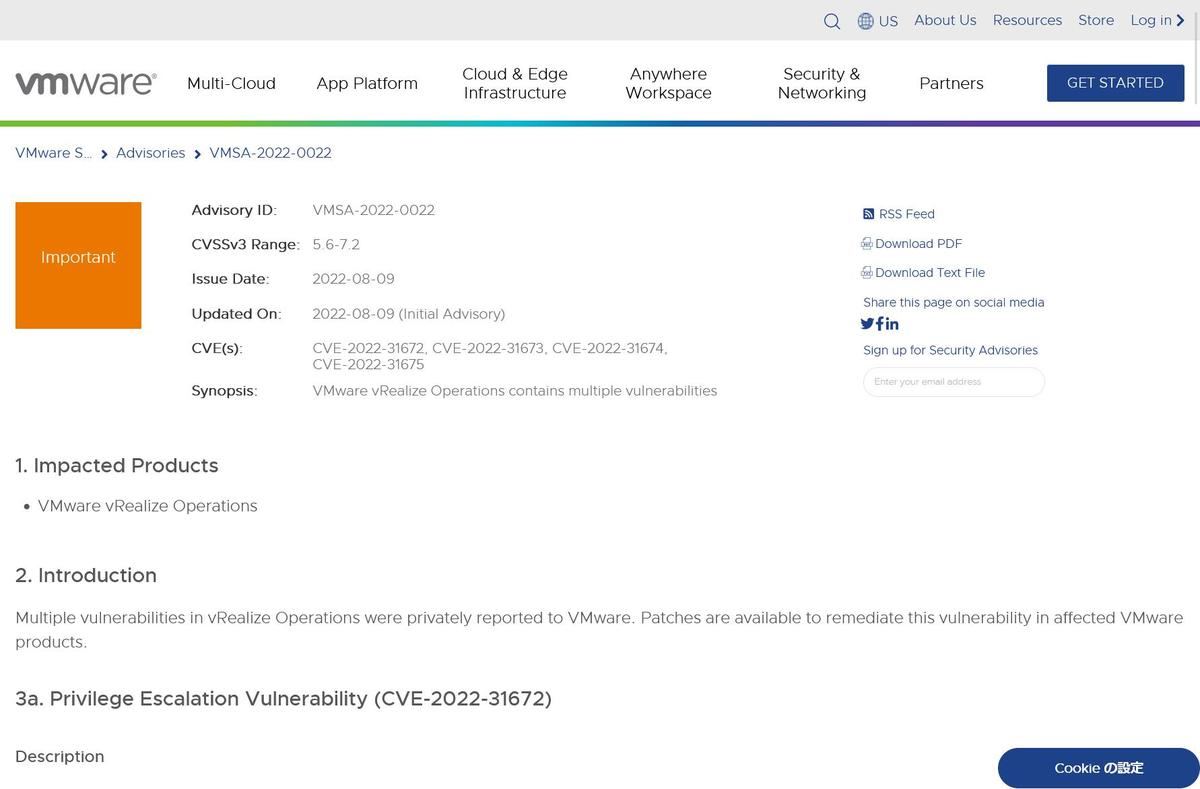Click CVSSv3 Range value 5.6-7.2
The image size is (1200, 789).
click(336, 244)
